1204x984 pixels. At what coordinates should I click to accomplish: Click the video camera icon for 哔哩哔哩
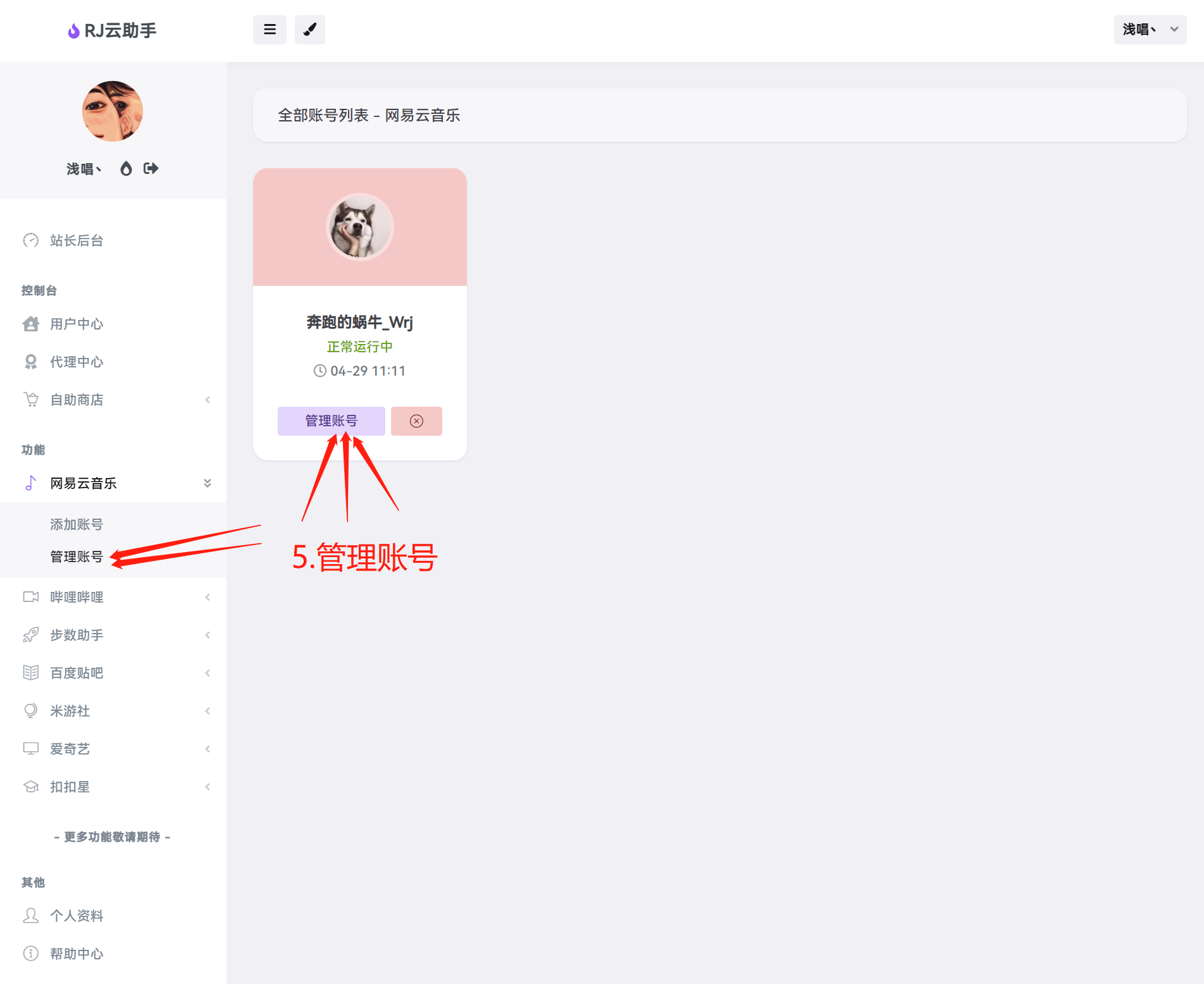coord(30,597)
